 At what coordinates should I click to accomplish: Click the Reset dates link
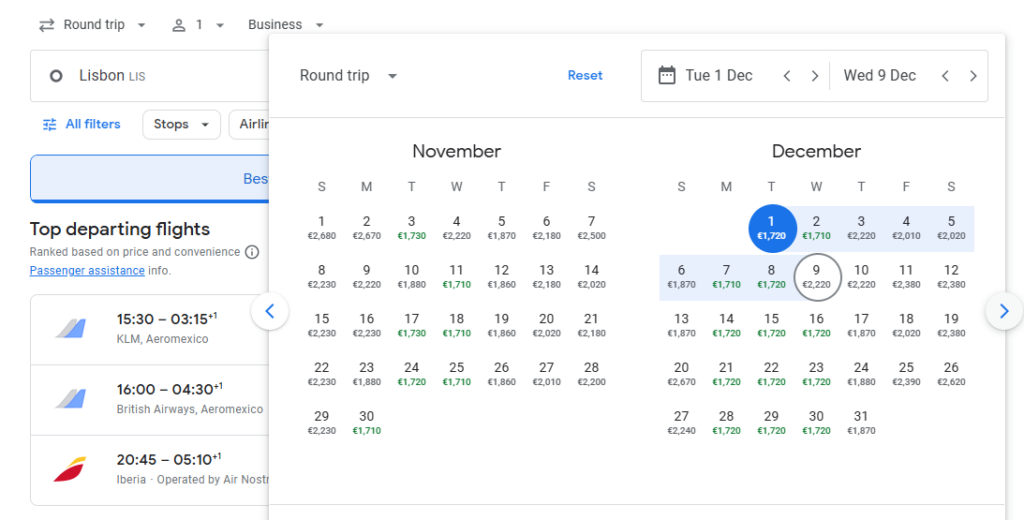pyautogui.click(x=584, y=76)
